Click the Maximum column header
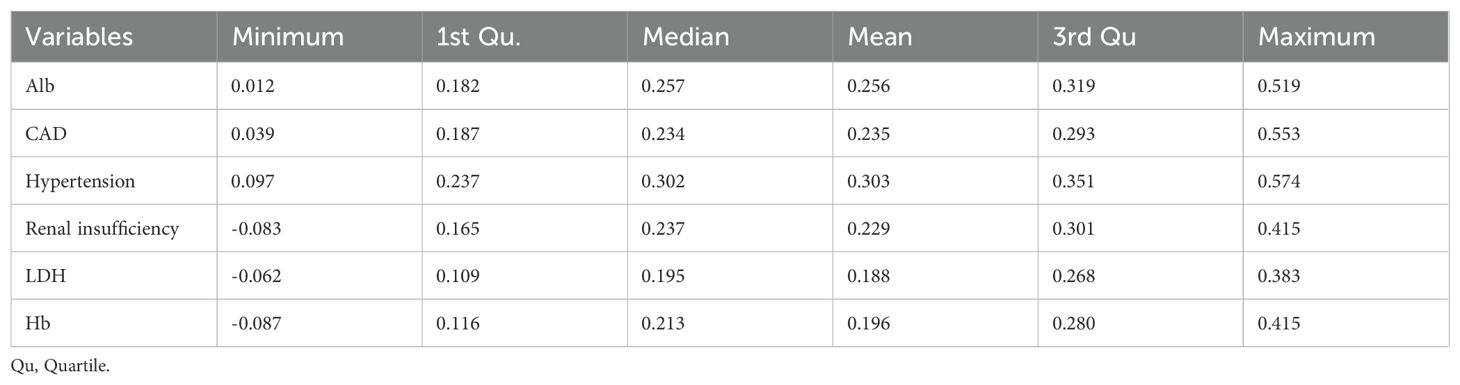The height and width of the screenshot is (385, 1460). (1317, 37)
